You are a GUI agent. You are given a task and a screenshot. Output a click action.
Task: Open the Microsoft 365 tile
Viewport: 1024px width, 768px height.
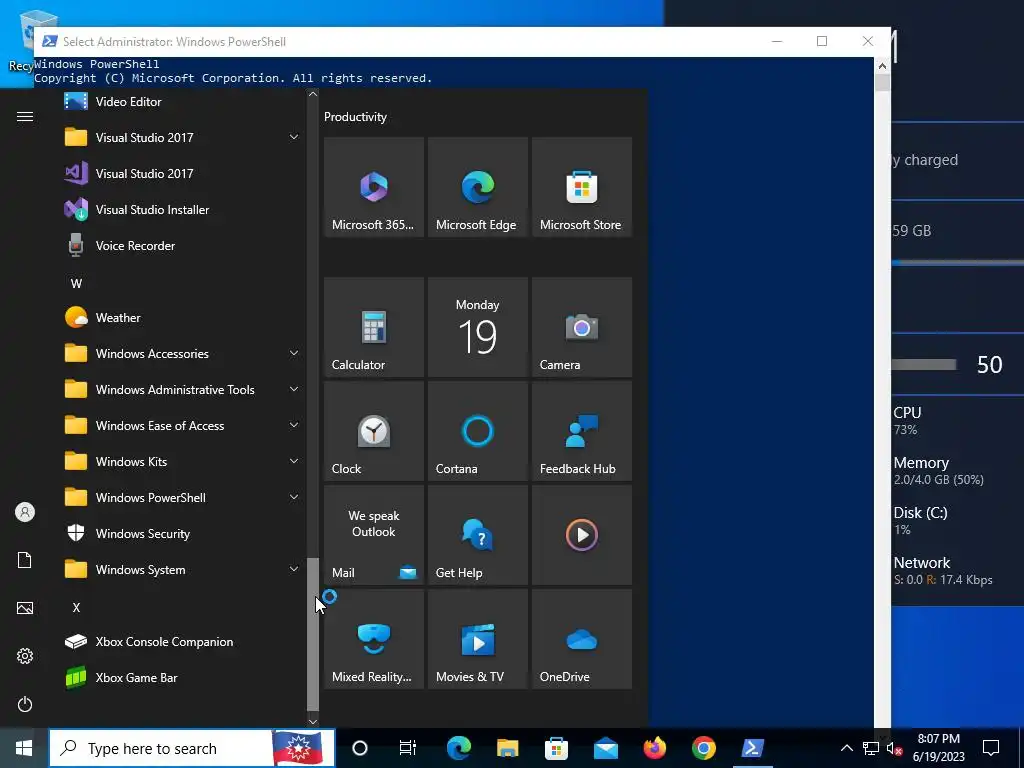click(374, 187)
